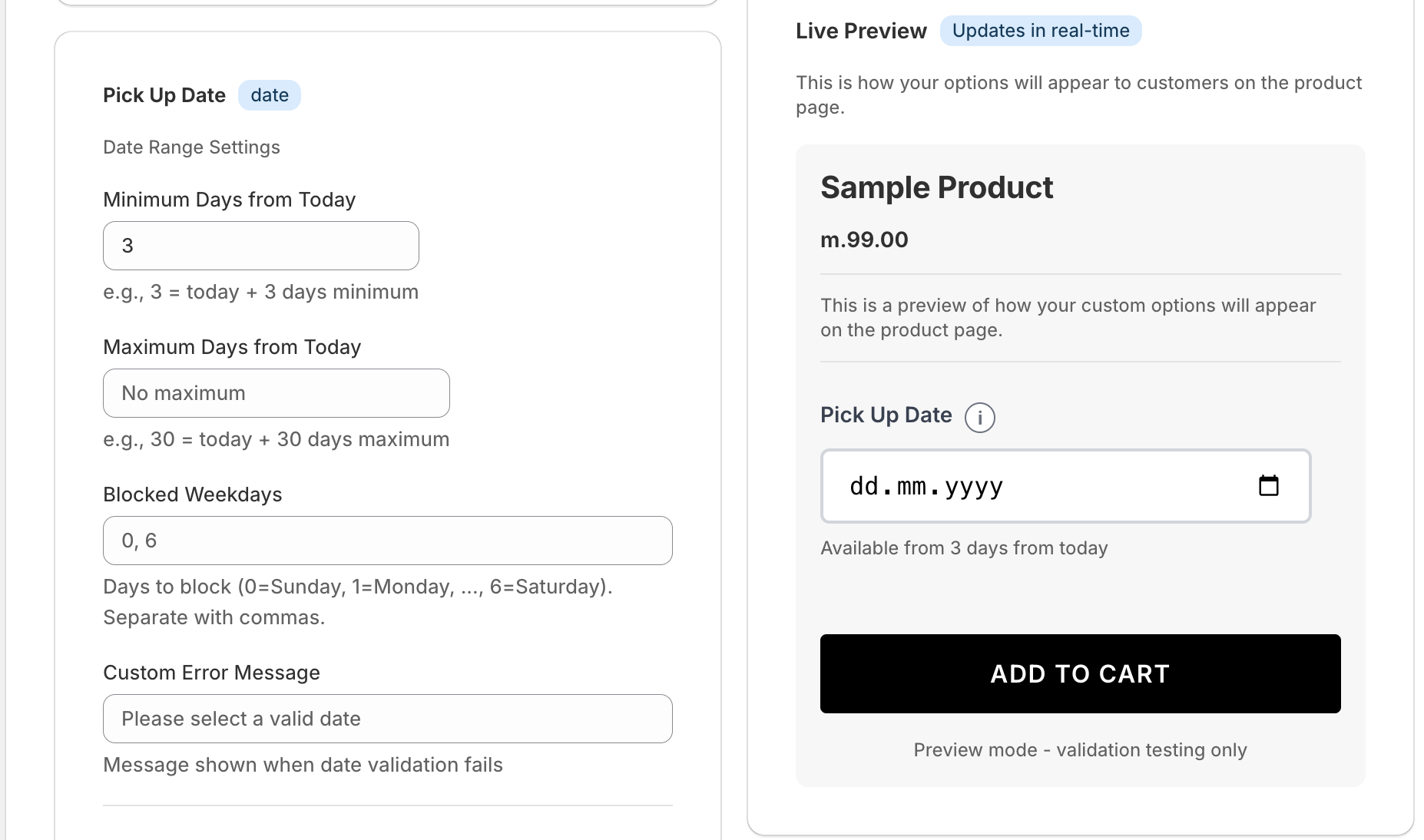Viewport: 1424px width, 840px height.
Task: Click the Pick Up Date section heading
Action: (164, 94)
